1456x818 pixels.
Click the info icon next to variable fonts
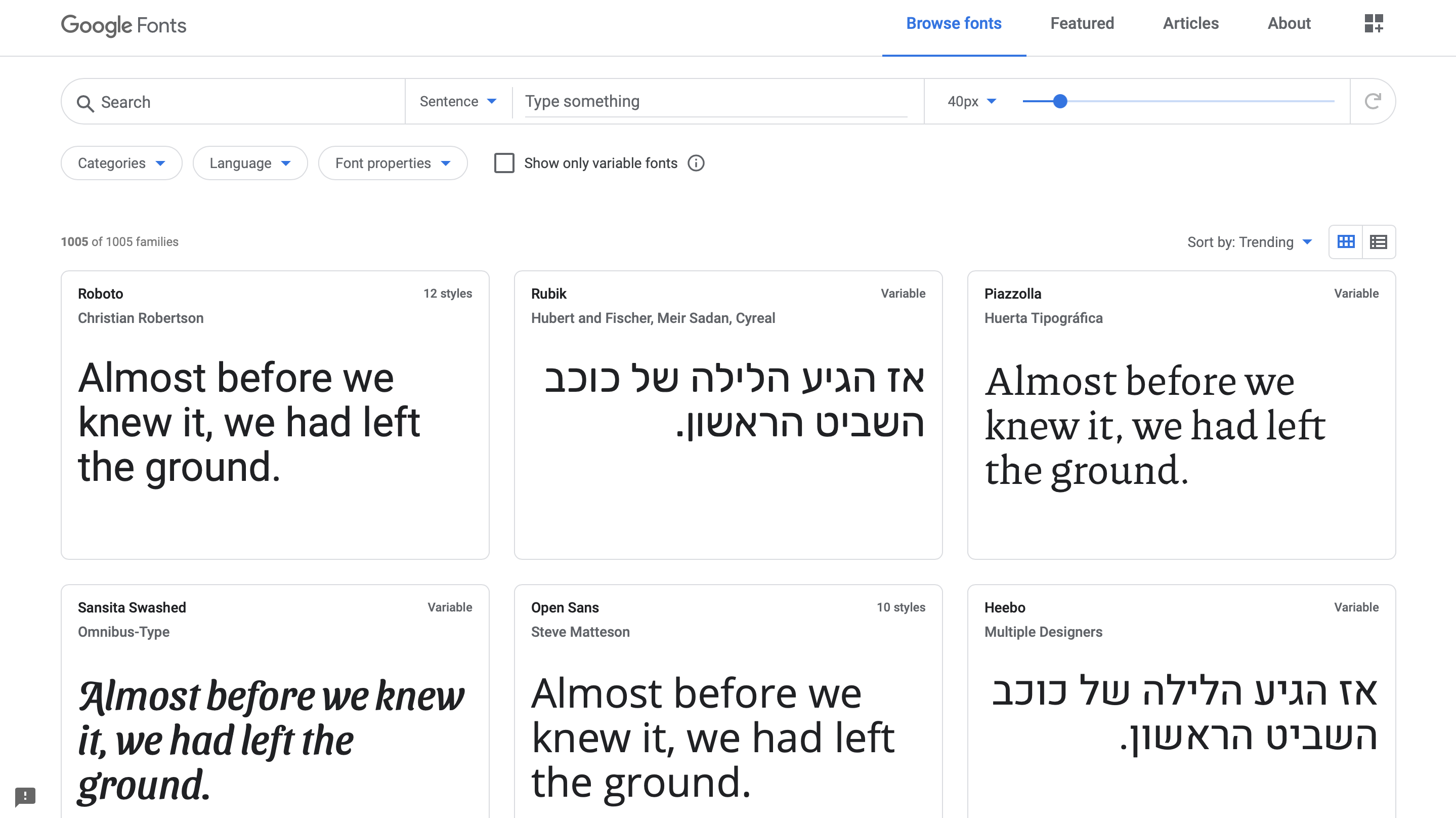pyautogui.click(x=696, y=163)
